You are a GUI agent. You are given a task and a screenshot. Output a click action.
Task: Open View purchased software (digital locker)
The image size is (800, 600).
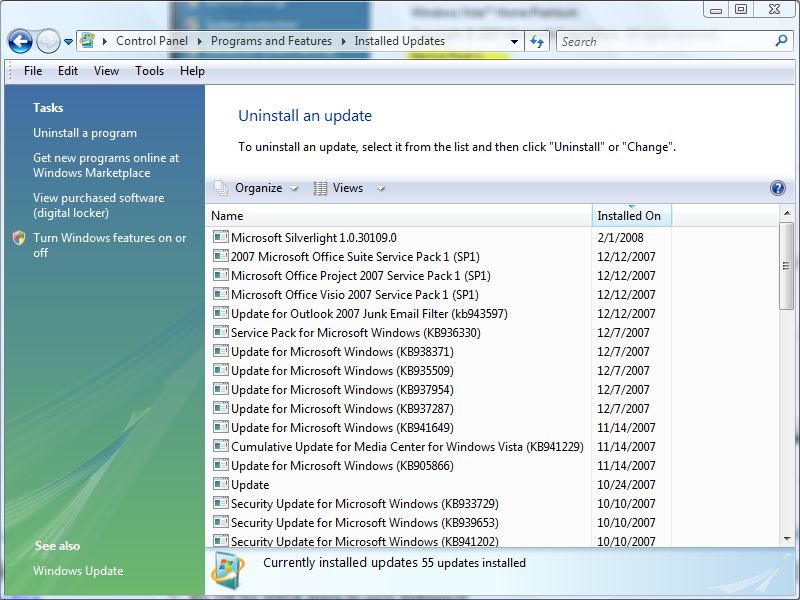tap(98, 205)
